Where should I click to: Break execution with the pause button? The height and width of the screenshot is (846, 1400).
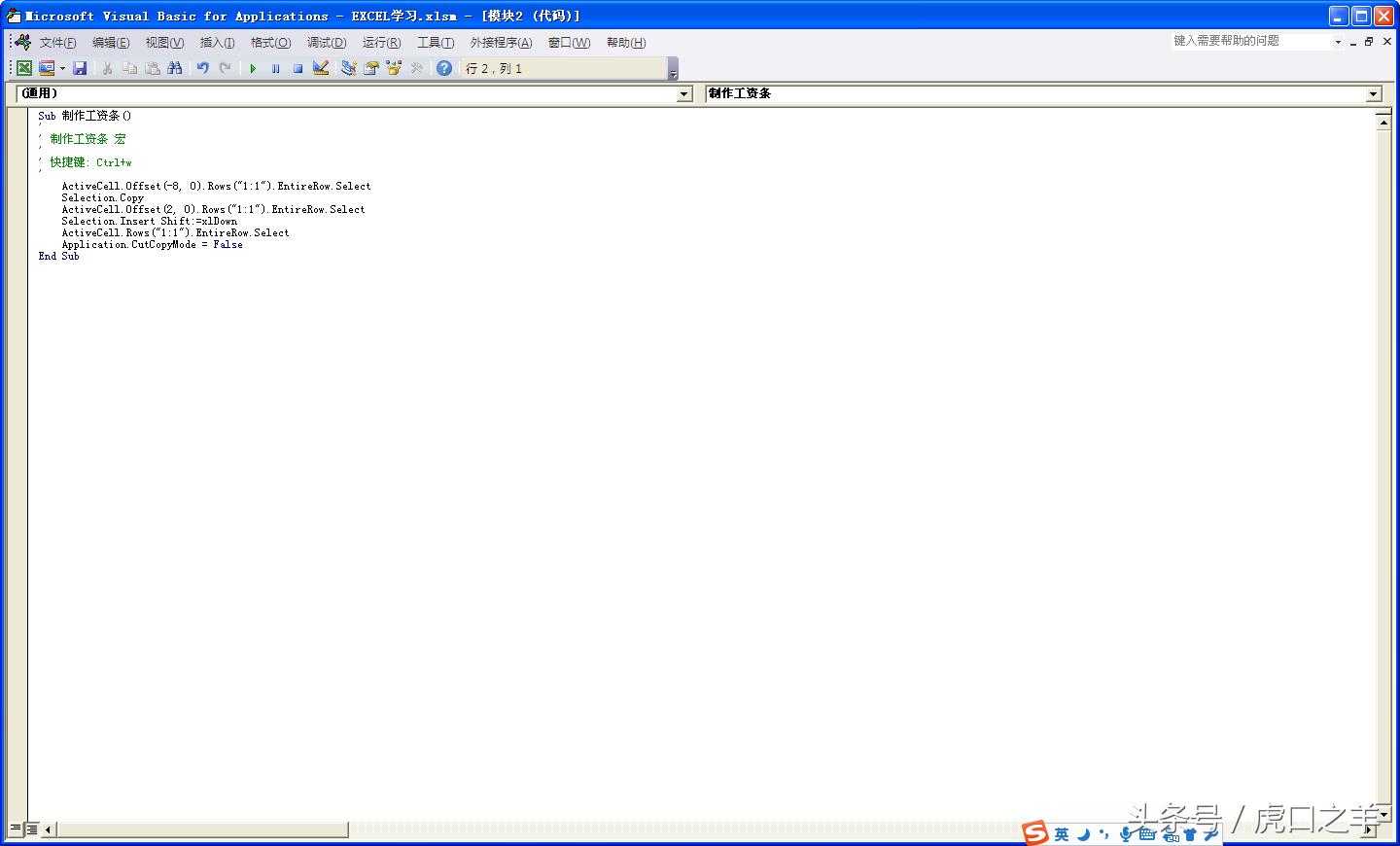point(275,68)
